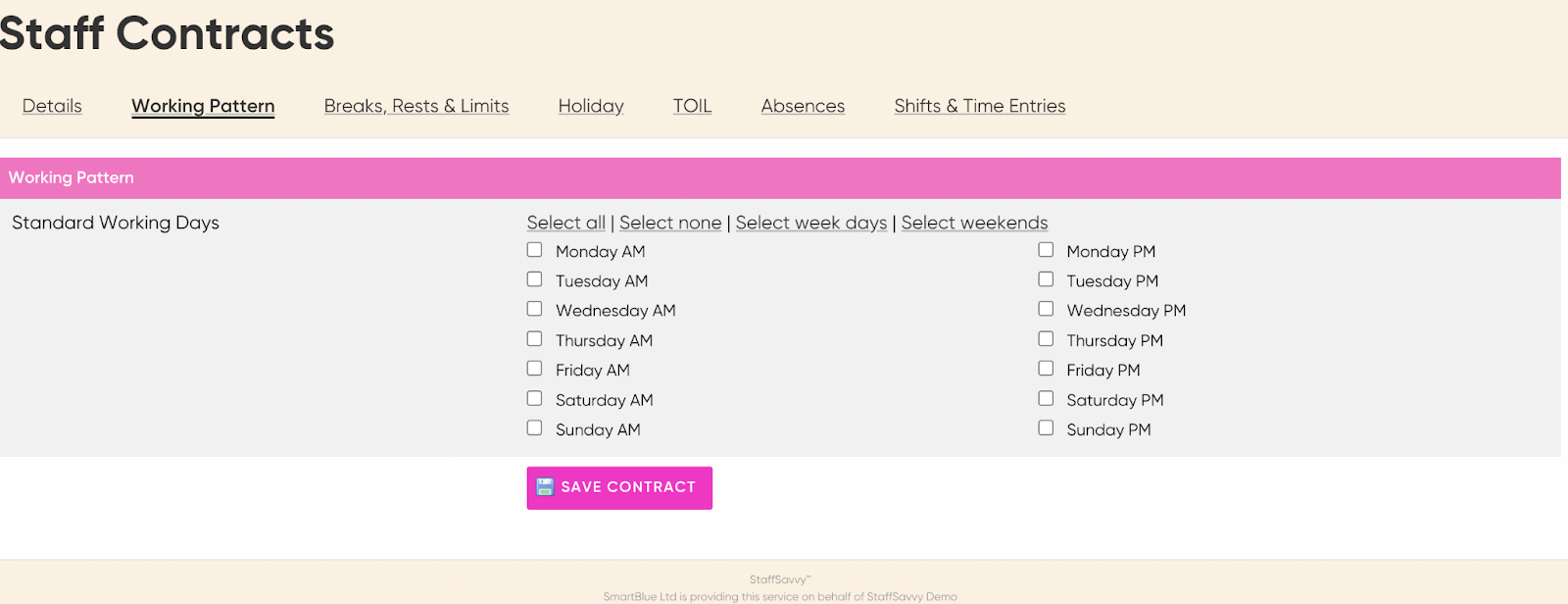Click the Select all link
The height and width of the screenshot is (604, 1568).
coord(566,223)
